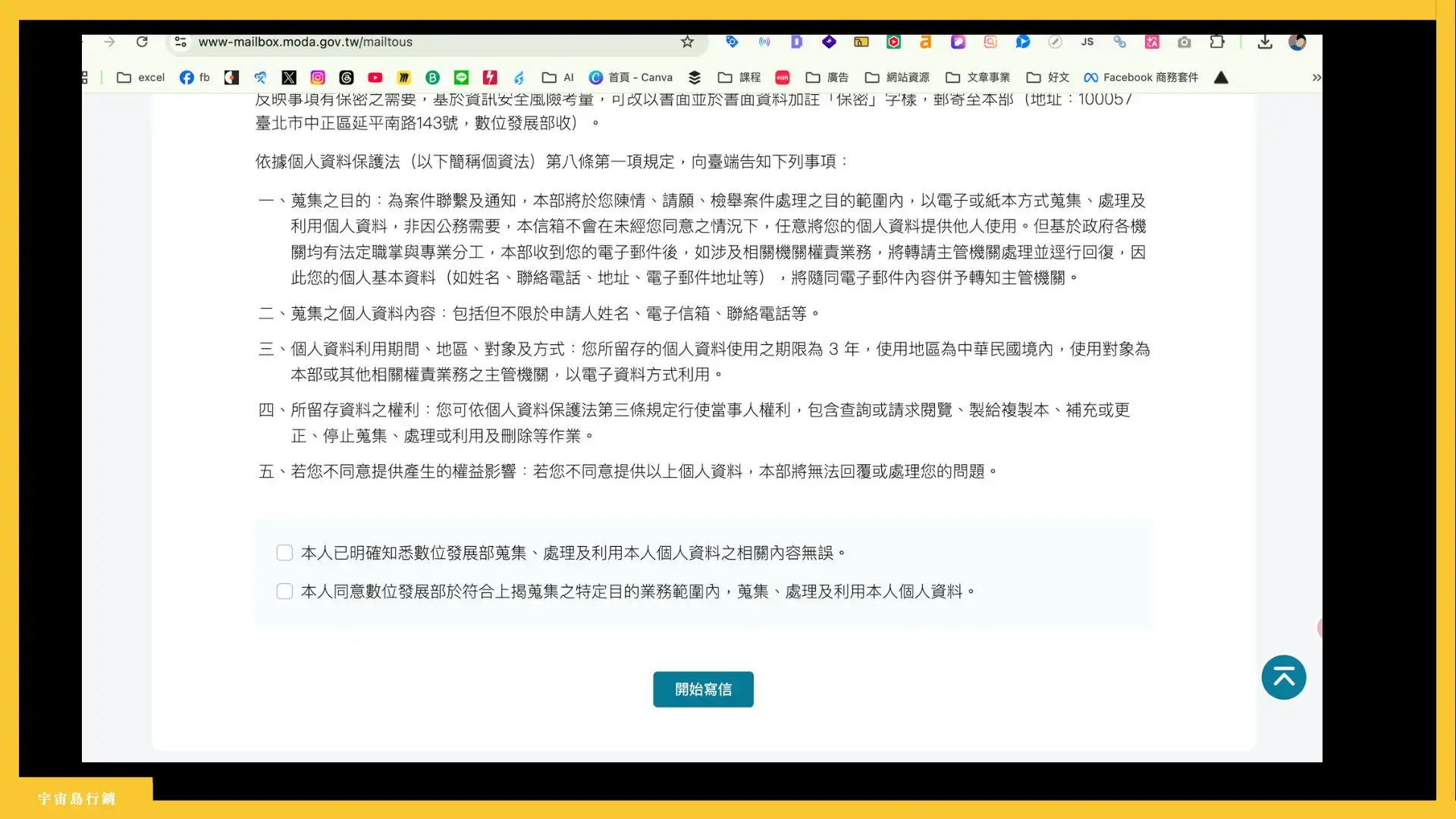Open the chain-link extension icon
The width and height of the screenshot is (1456, 819).
coord(1120,42)
